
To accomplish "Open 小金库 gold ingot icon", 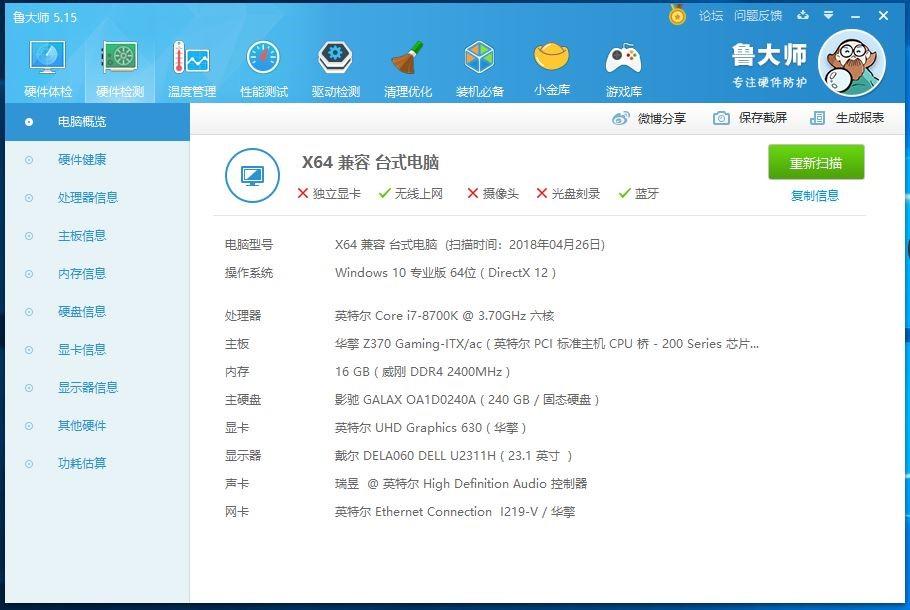I will tap(551, 69).
